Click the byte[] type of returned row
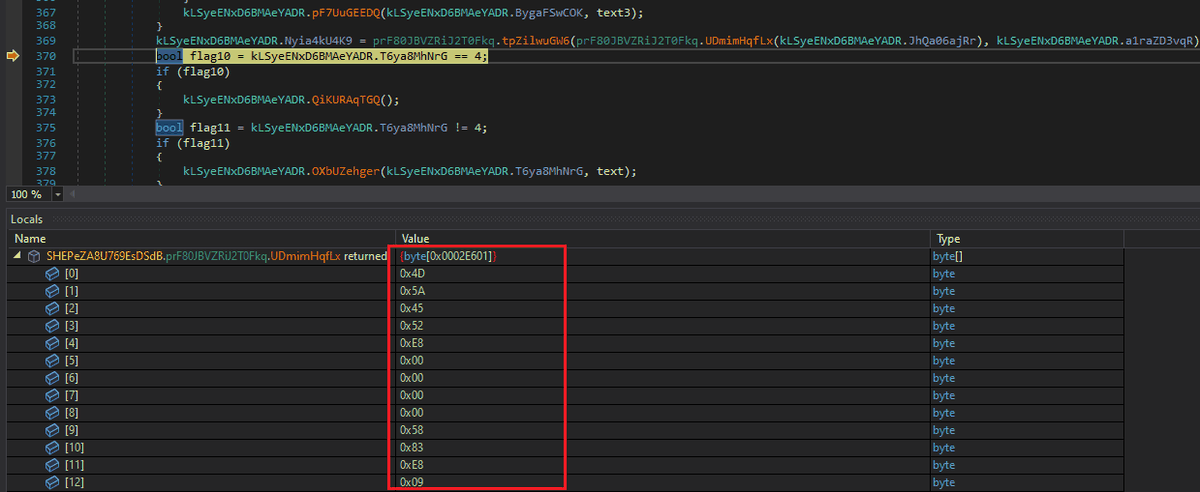This screenshot has width=1200, height=492. tap(946, 257)
